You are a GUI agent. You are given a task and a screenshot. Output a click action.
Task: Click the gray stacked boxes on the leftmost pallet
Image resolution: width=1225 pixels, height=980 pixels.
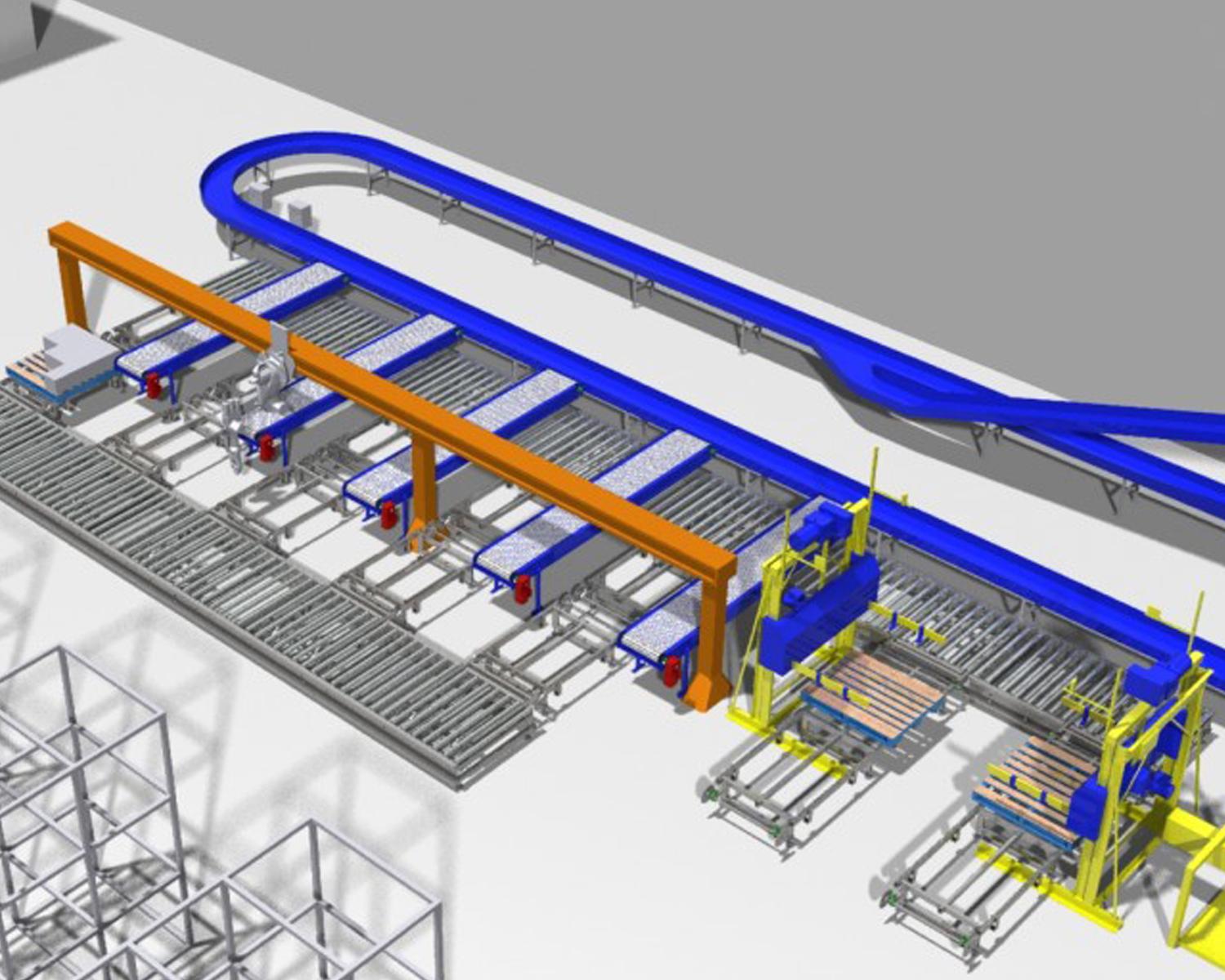pos(78,358)
